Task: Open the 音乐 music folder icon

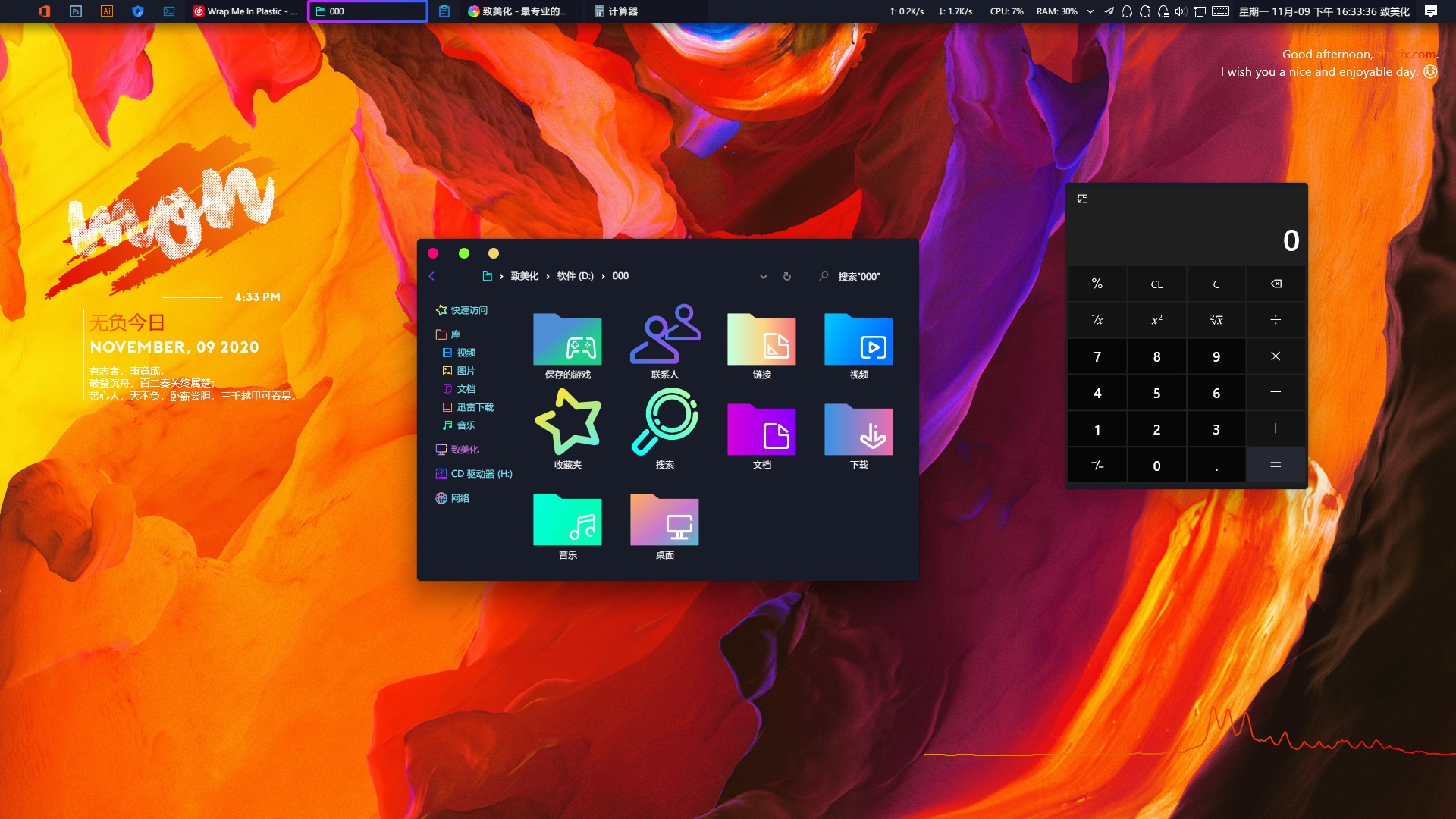Action: coord(567,520)
